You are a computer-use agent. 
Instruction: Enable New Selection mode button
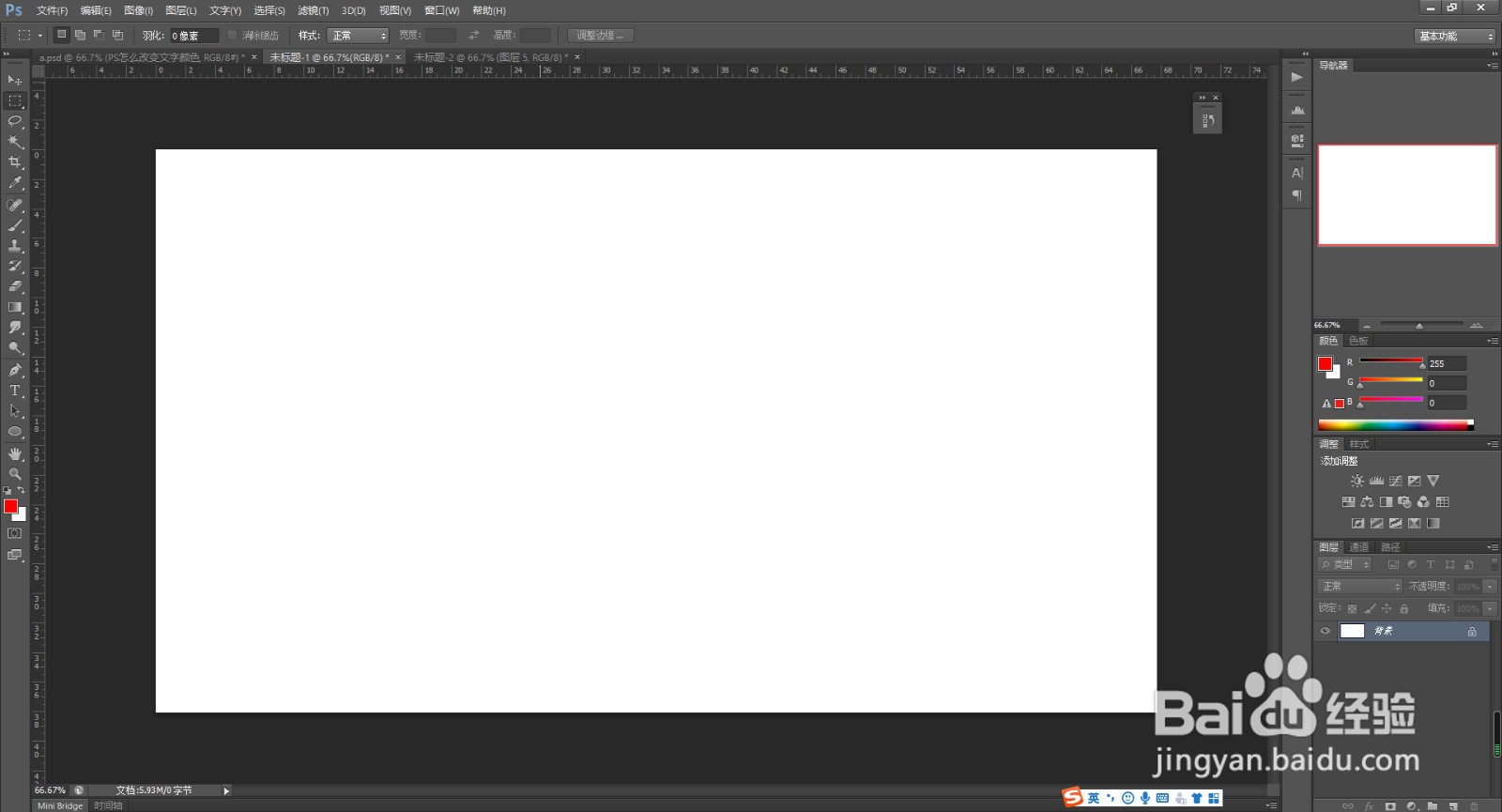pyautogui.click(x=62, y=35)
